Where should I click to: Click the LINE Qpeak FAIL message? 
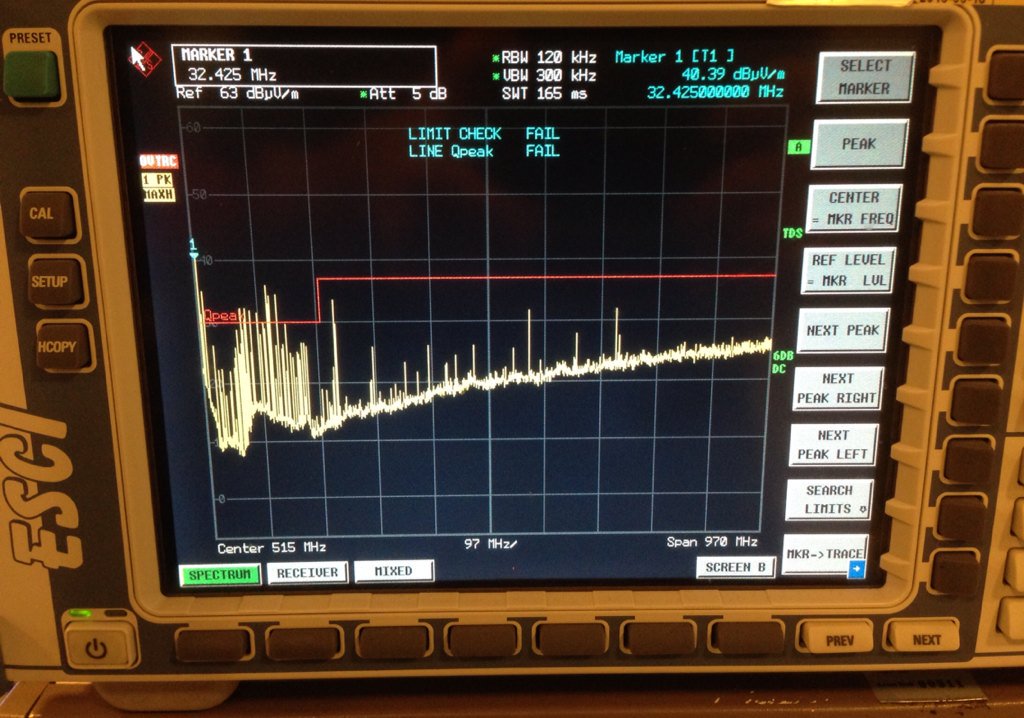point(483,152)
